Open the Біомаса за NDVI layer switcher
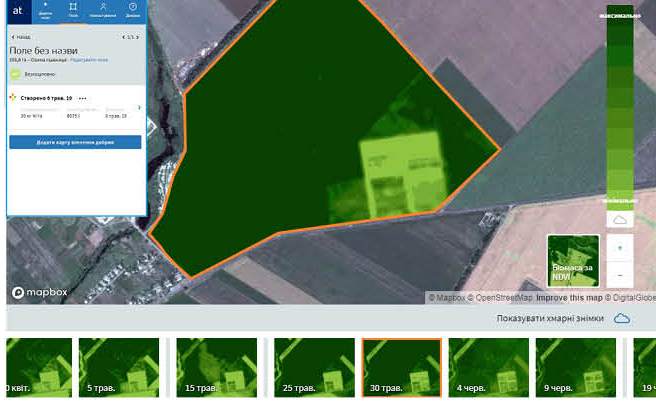Viewport: 656px width, 401px height. click(x=573, y=261)
